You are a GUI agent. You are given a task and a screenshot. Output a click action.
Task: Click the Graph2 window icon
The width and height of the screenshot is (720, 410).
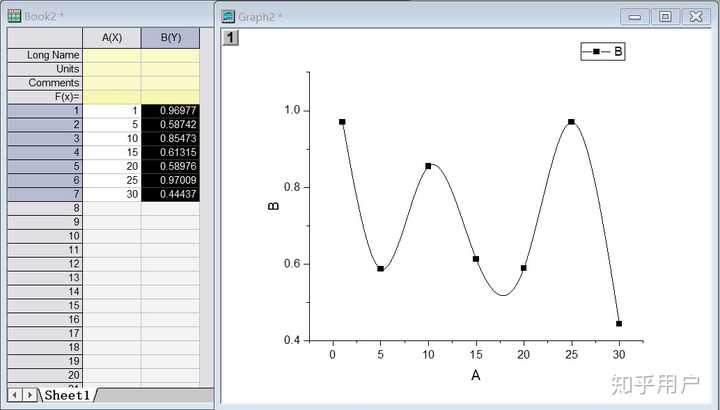pyautogui.click(x=228, y=17)
